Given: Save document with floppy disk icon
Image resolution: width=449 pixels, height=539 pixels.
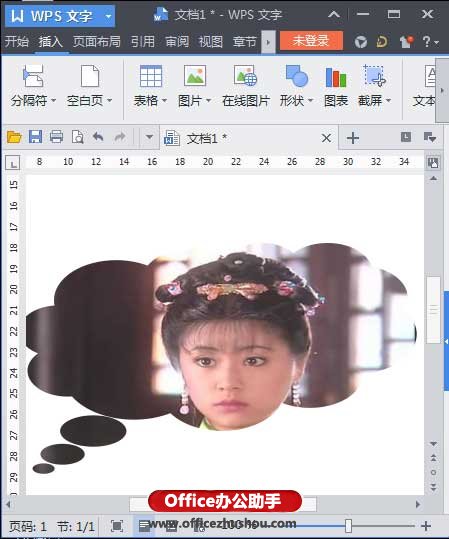Looking at the screenshot, I should 35,137.
